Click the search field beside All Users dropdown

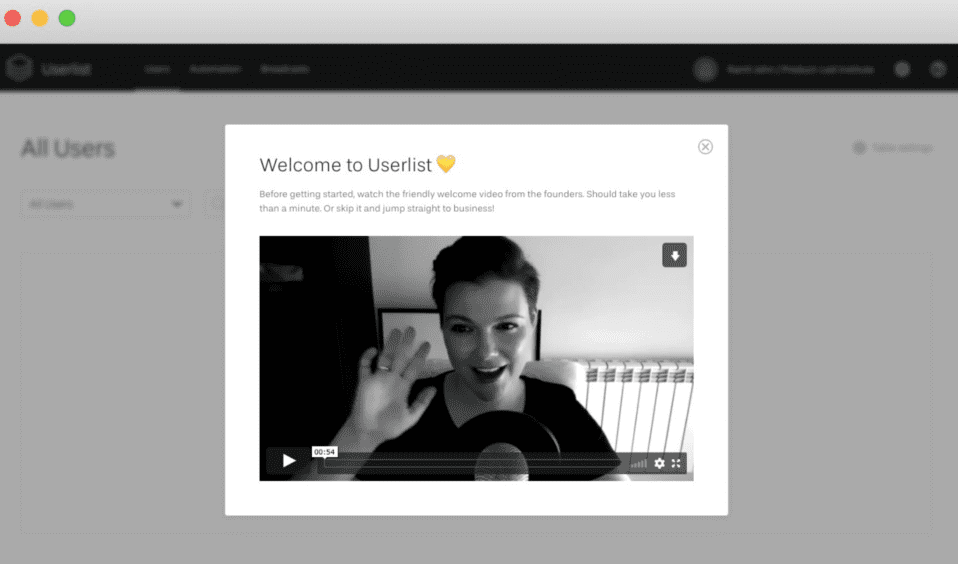pyautogui.click(x=216, y=204)
